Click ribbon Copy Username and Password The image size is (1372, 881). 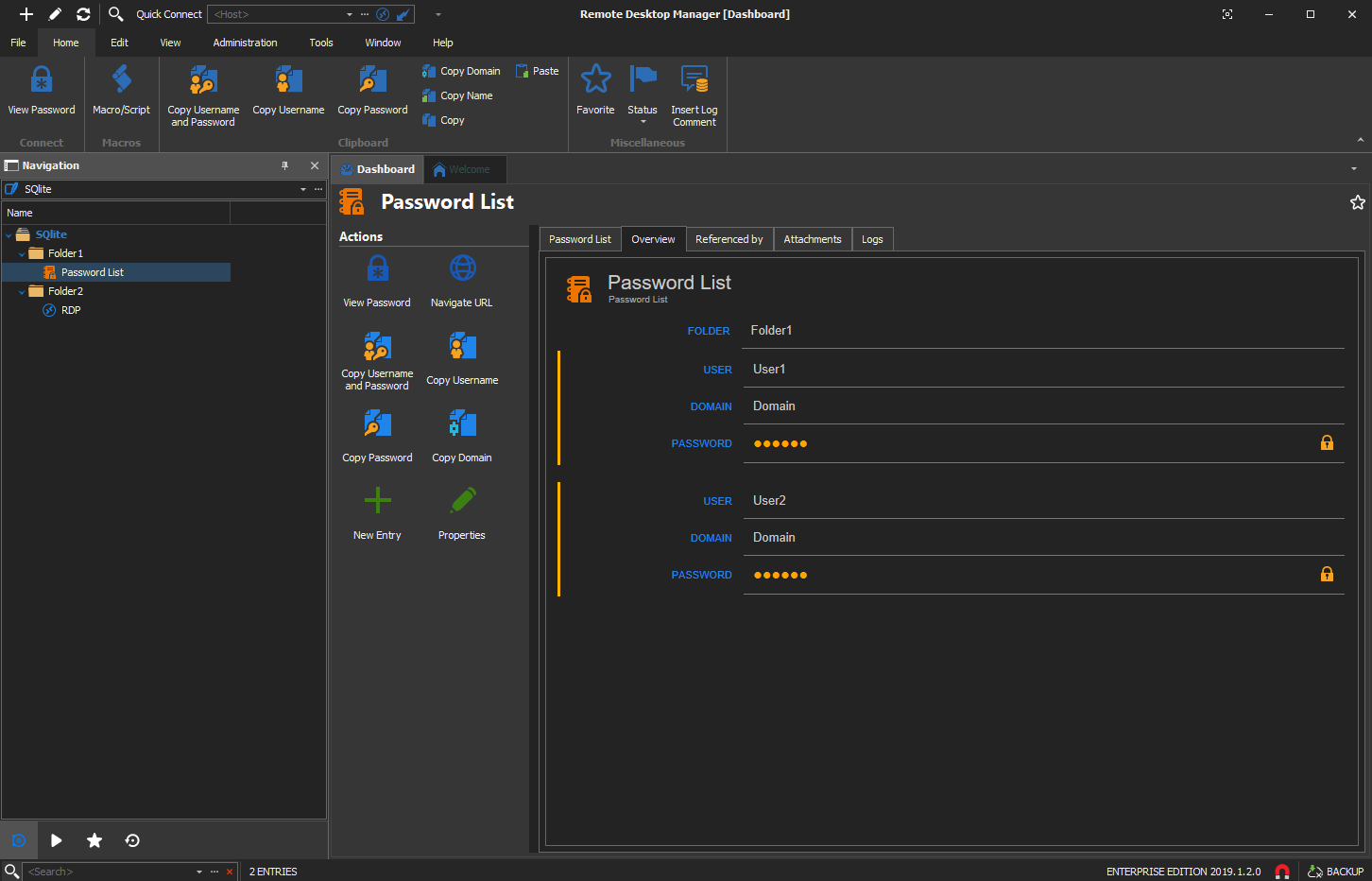click(203, 95)
